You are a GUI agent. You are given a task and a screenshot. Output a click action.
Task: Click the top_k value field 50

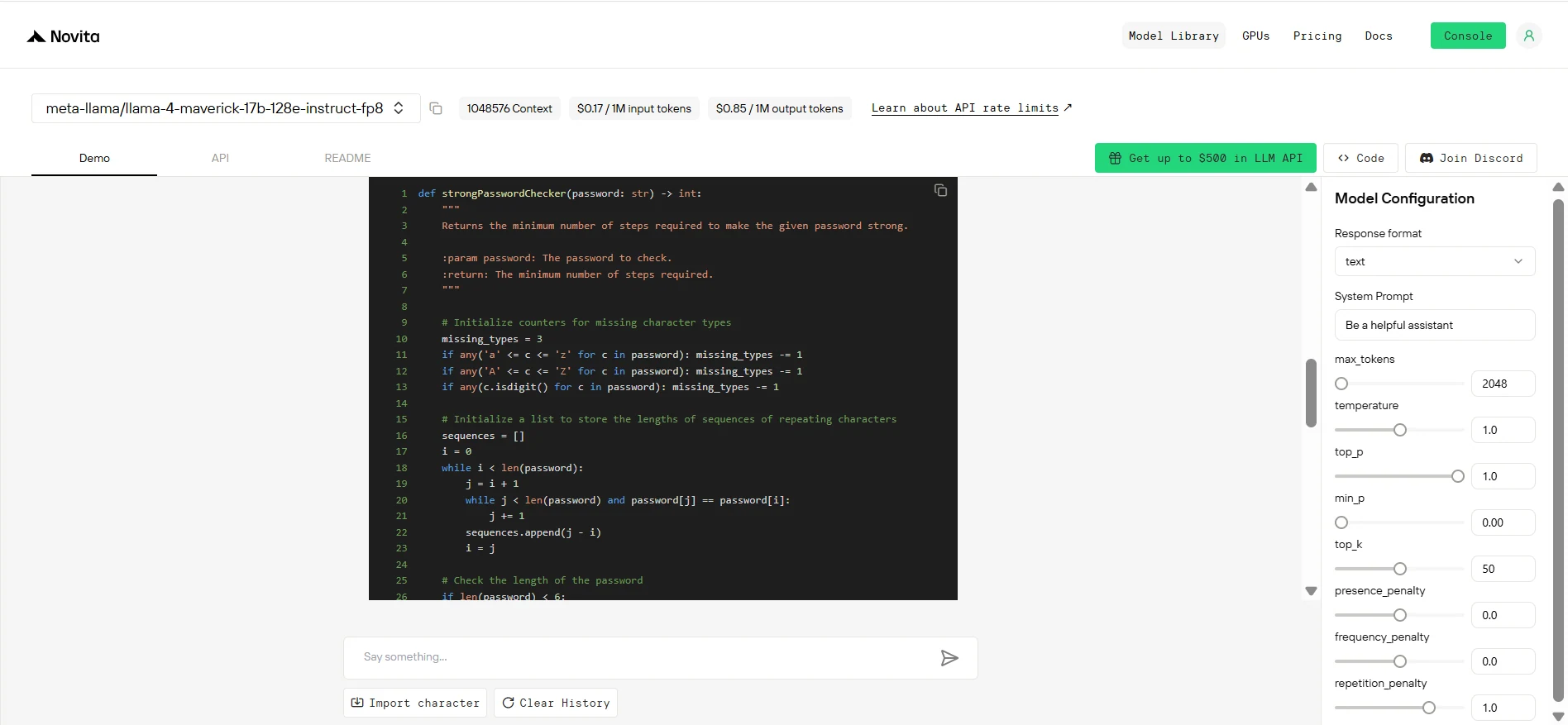pyautogui.click(x=1503, y=569)
